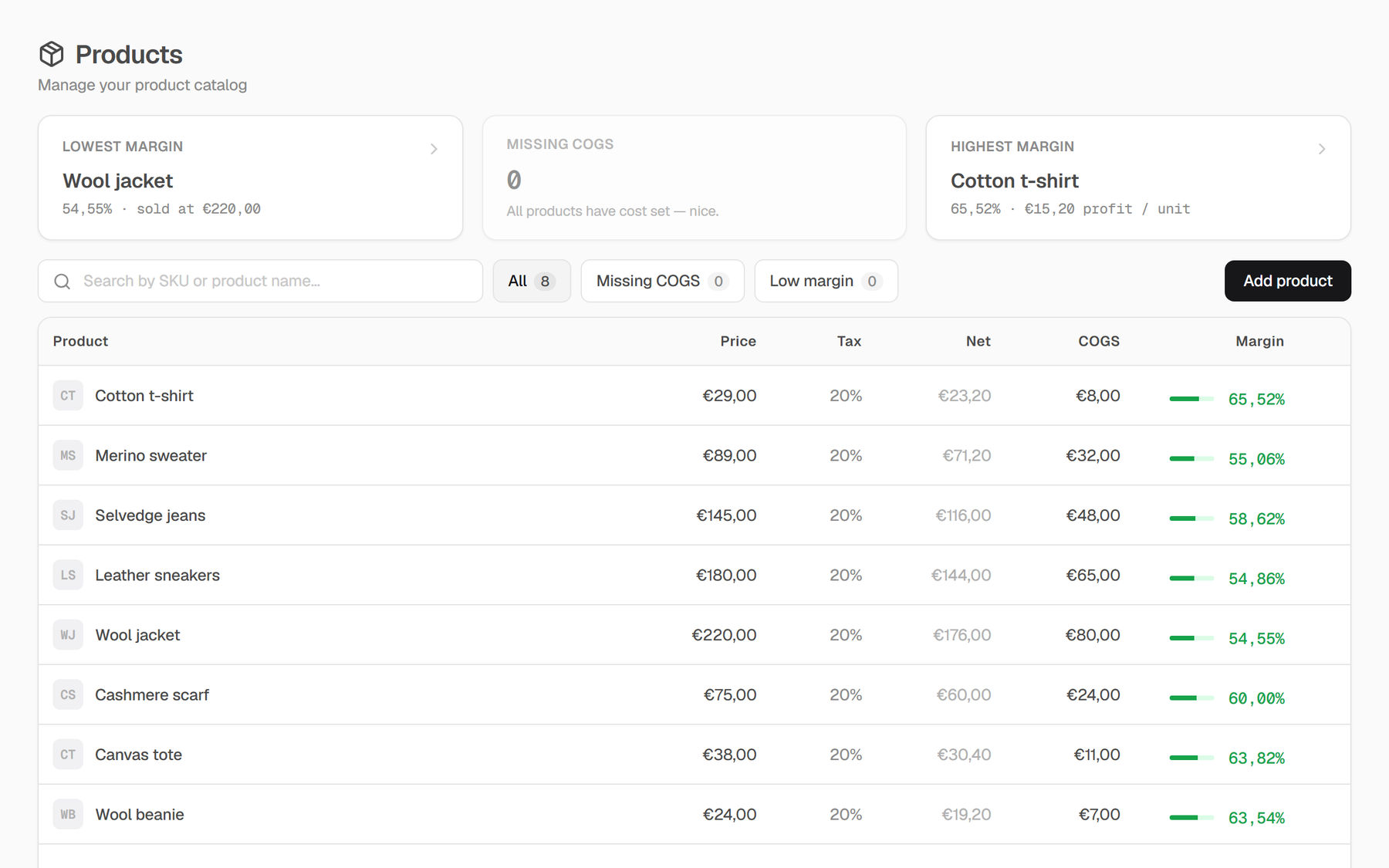1389x868 pixels.
Task: Click the €29,00 price cell
Action: (729, 396)
